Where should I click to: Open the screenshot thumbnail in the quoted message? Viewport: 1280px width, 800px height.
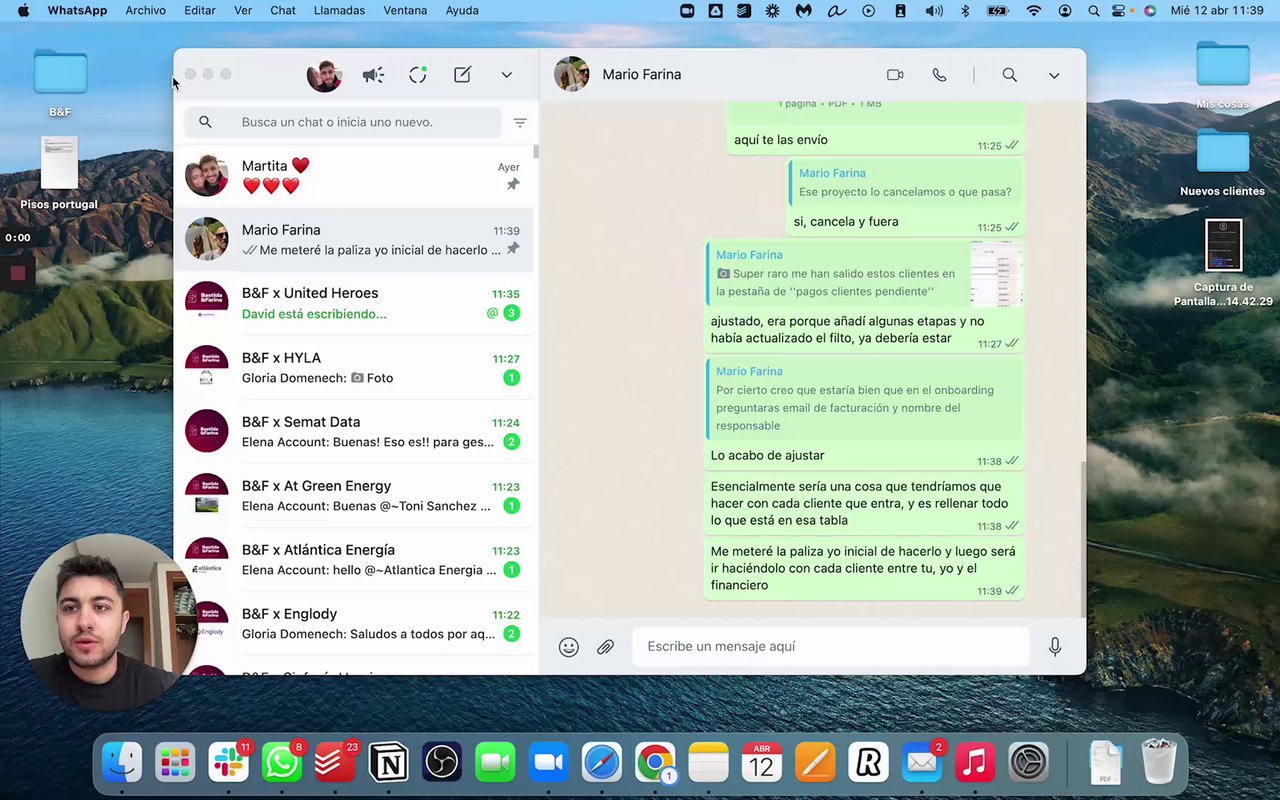pyautogui.click(x=996, y=274)
